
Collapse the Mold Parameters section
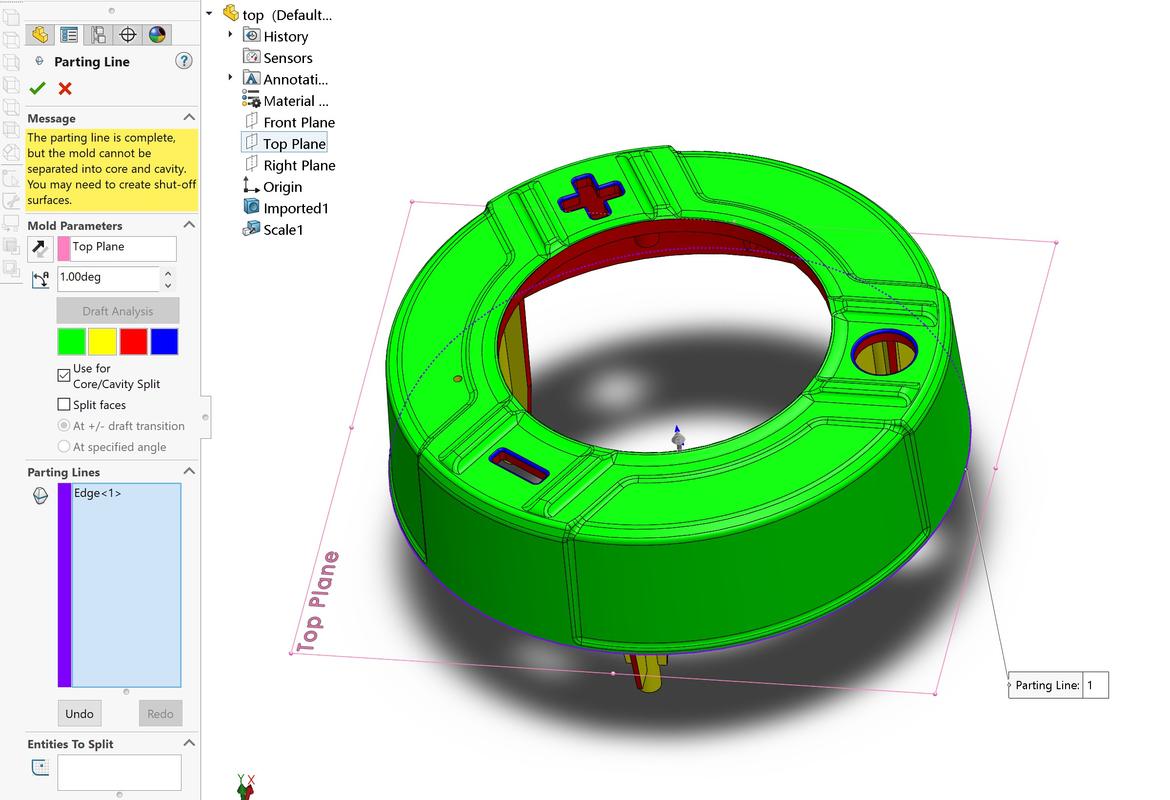coord(190,225)
